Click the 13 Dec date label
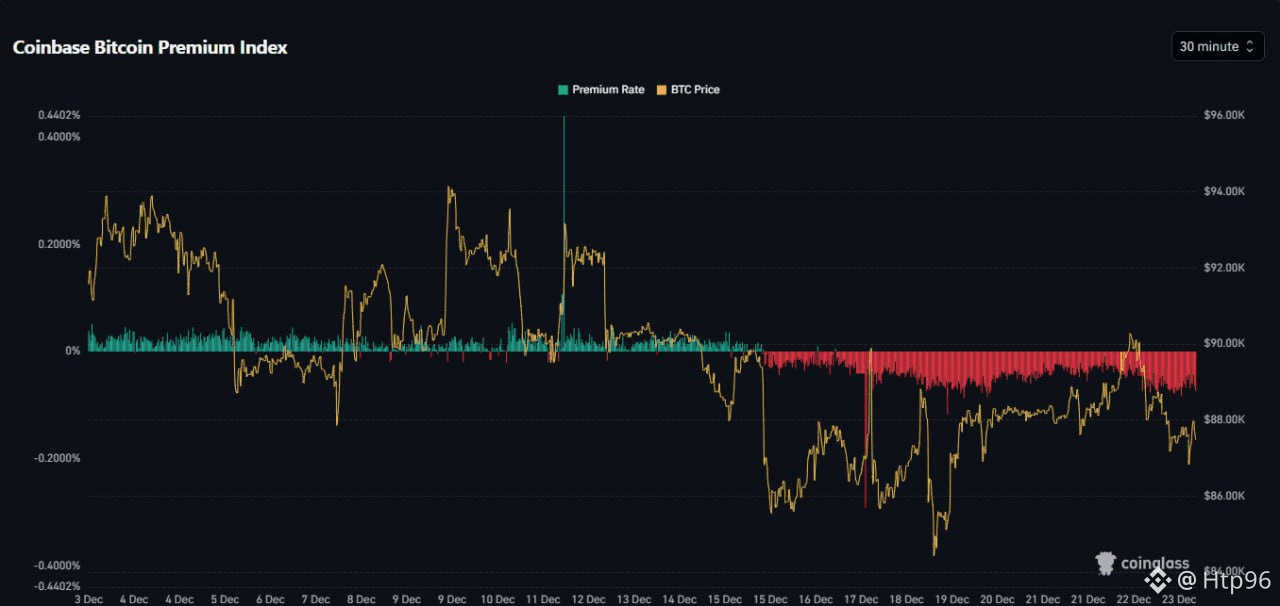Screen dimensions: 1280x606 634,600
